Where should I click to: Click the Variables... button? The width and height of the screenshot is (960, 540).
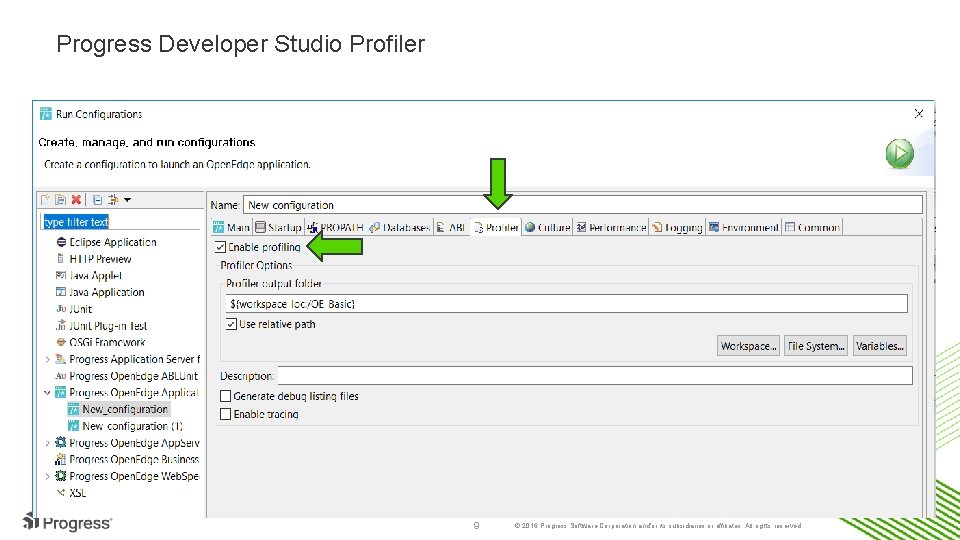pyautogui.click(x=879, y=346)
